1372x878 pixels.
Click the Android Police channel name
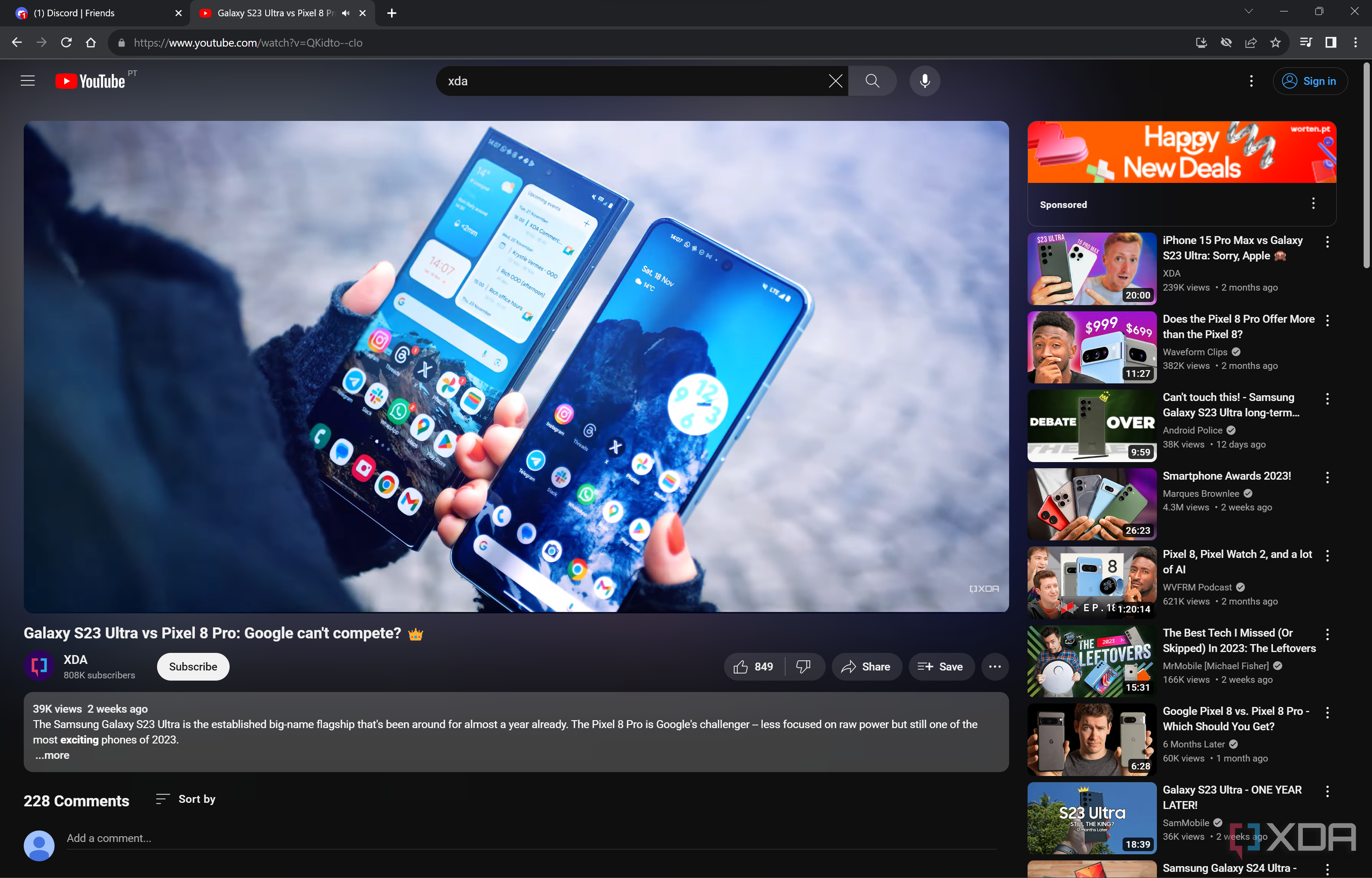pos(1193,430)
